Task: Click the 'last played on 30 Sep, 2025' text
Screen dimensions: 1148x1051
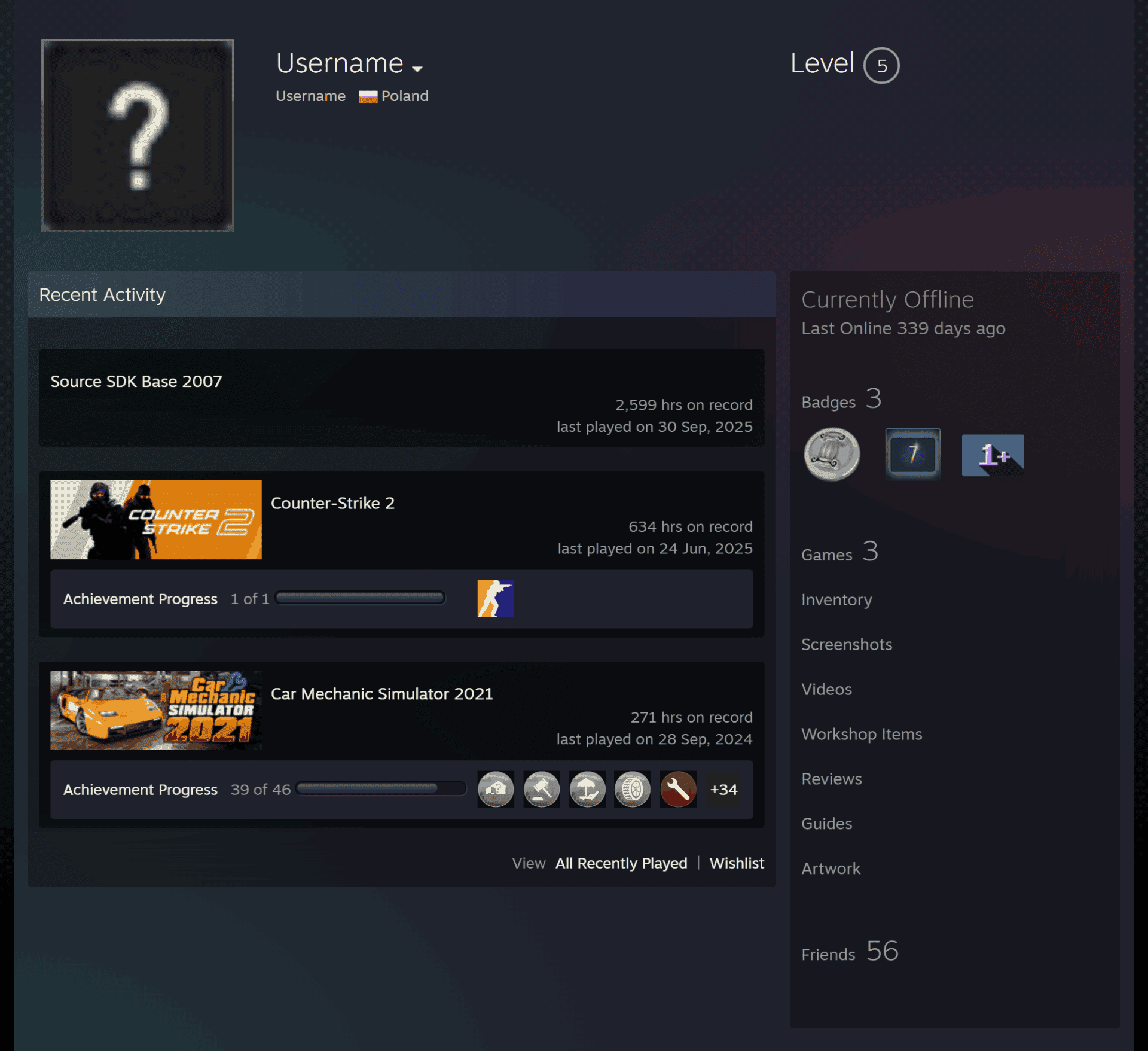Action: coord(654,427)
